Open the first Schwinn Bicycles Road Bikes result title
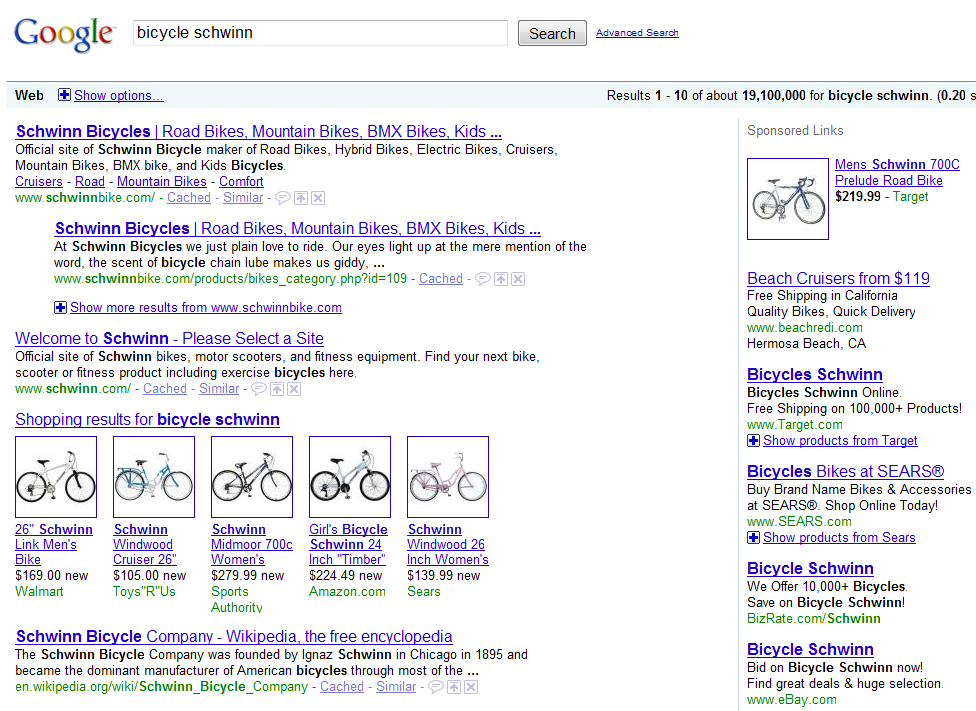The image size is (976, 711). pos(259,131)
